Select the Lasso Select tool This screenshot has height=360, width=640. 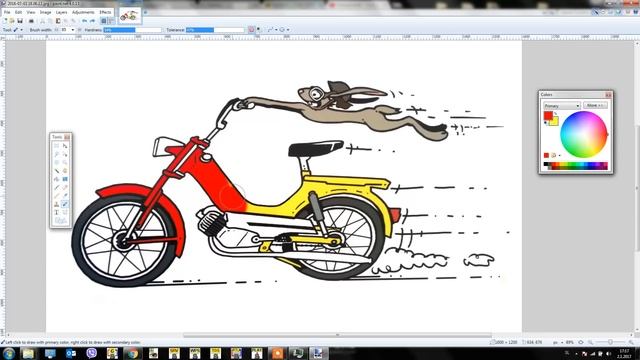click(x=57, y=154)
